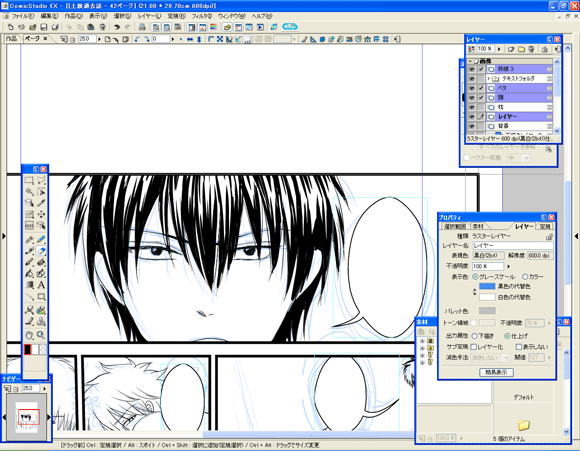Select the magnifier zoom tool in toolbox
This screenshot has width=580, height=451.
point(41,335)
